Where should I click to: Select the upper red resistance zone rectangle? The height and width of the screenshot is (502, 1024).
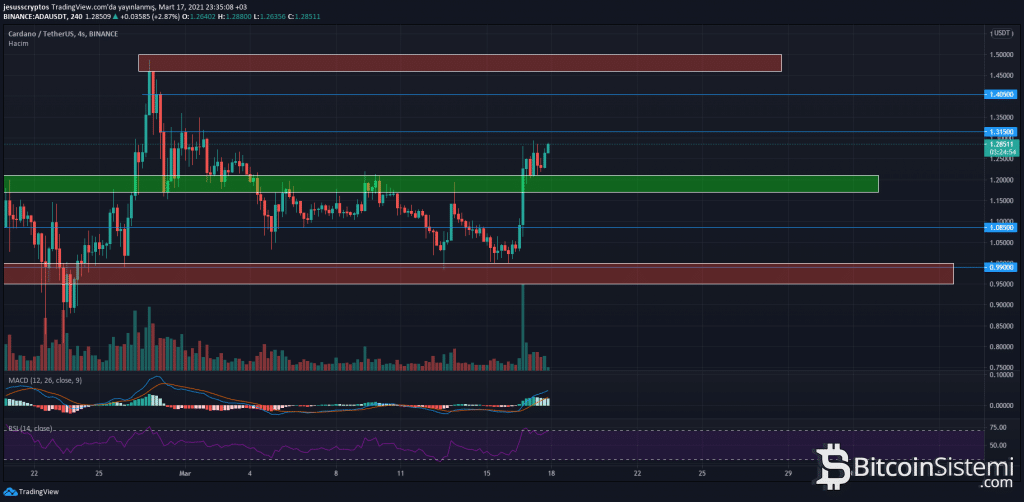(458, 63)
